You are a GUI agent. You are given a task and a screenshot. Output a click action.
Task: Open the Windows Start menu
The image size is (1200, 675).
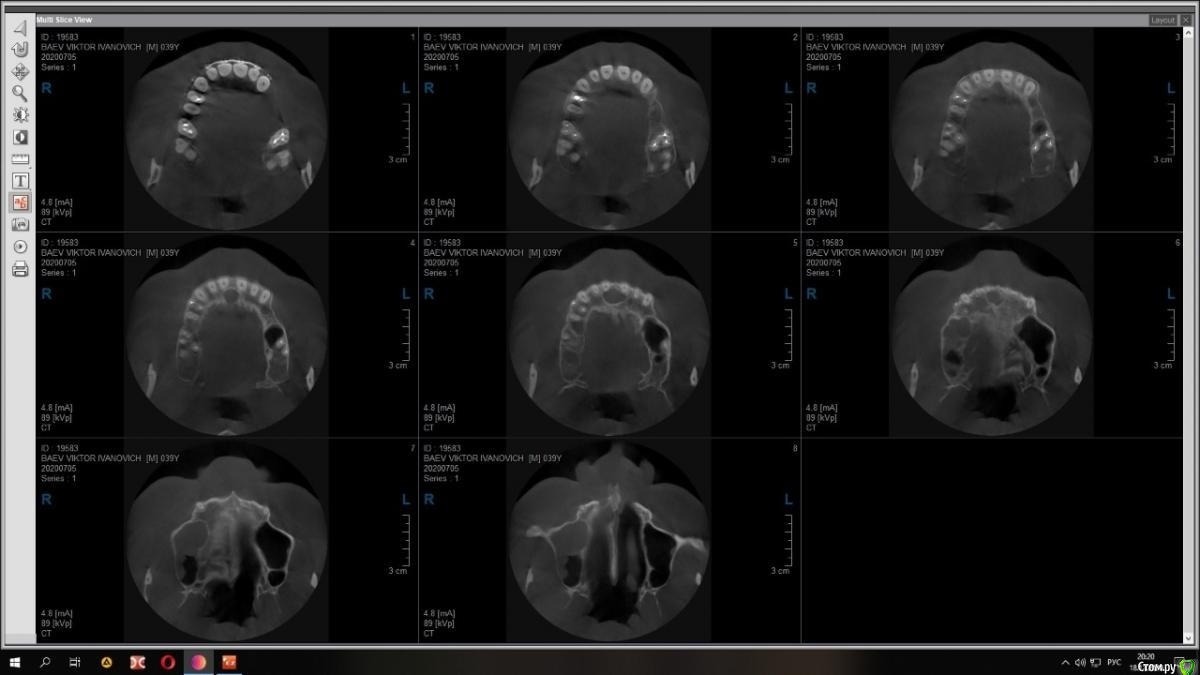[15, 662]
